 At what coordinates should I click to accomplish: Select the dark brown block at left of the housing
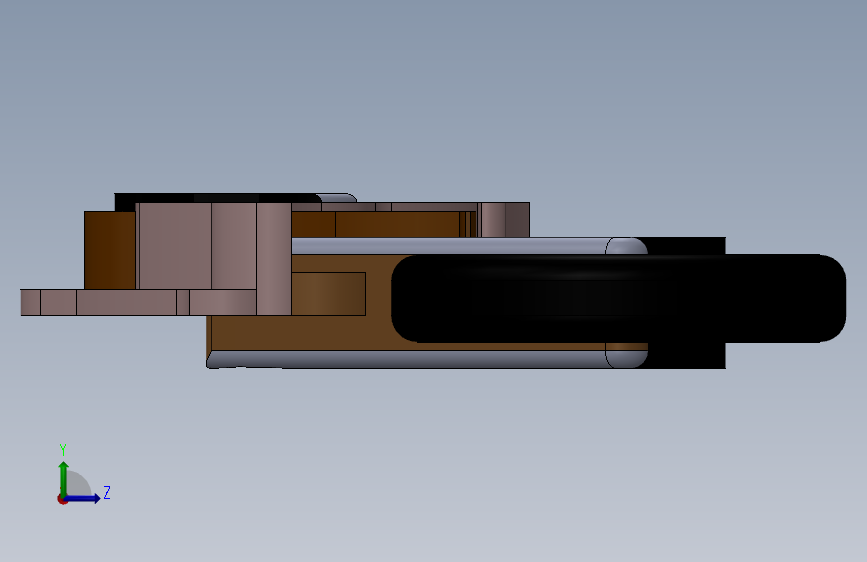(109, 250)
